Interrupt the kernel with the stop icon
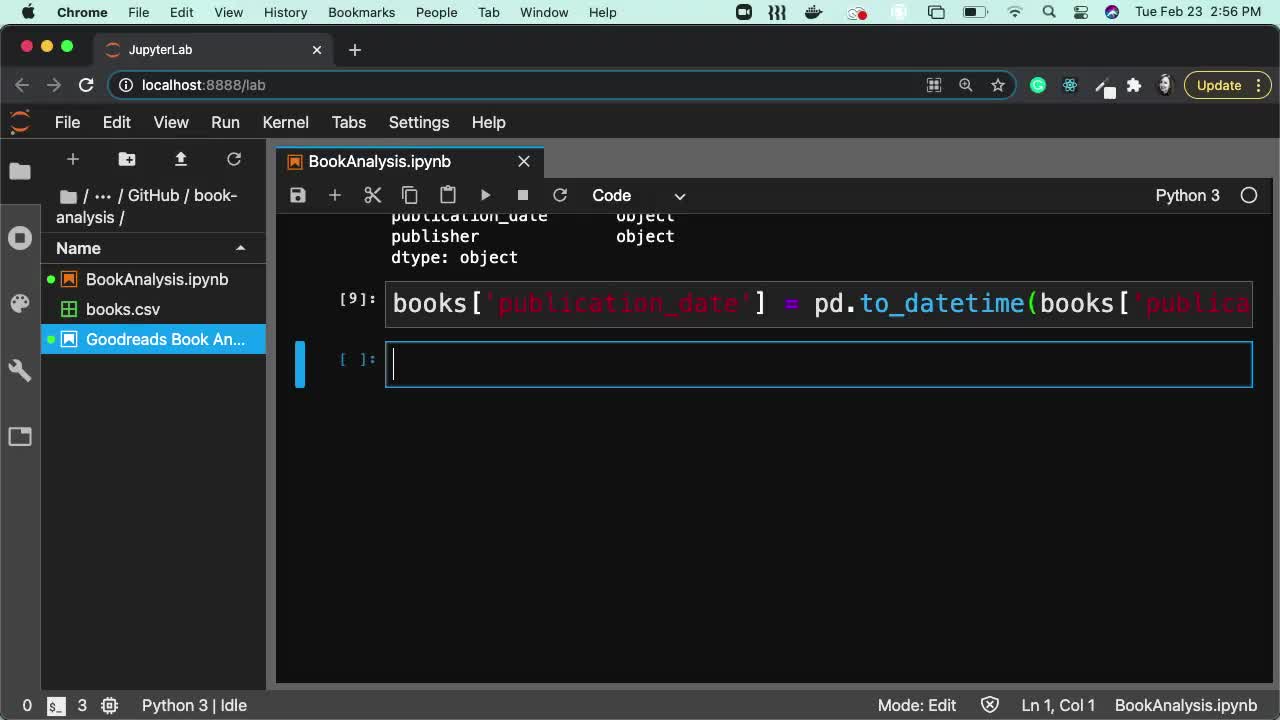Viewport: 1280px width, 720px height. (522, 195)
